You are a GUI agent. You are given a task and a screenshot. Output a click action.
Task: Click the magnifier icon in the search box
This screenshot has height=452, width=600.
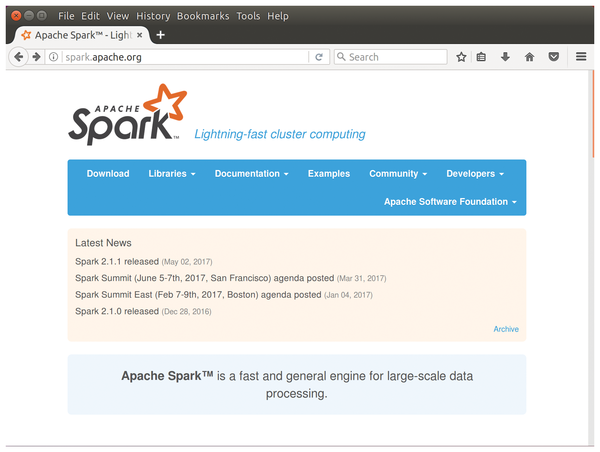pos(341,57)
